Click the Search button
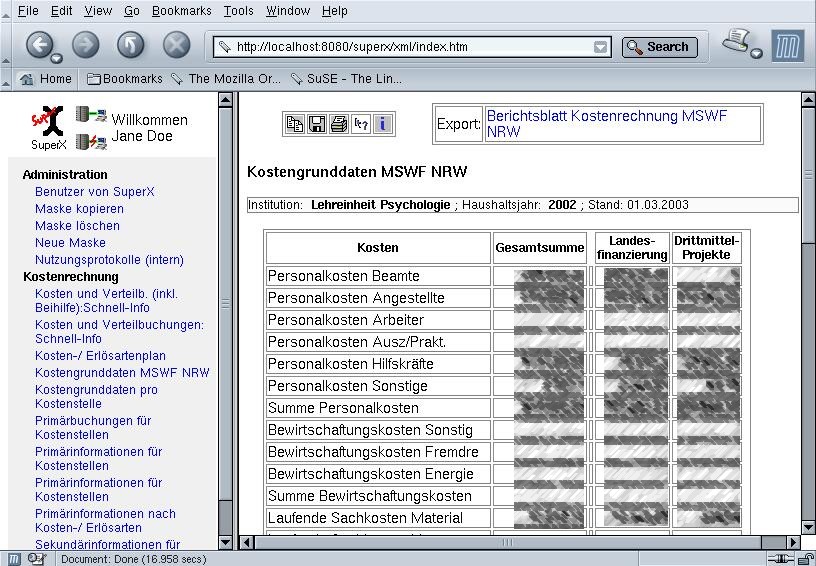This screenshot has height=566, width=816. pos(659,47)
